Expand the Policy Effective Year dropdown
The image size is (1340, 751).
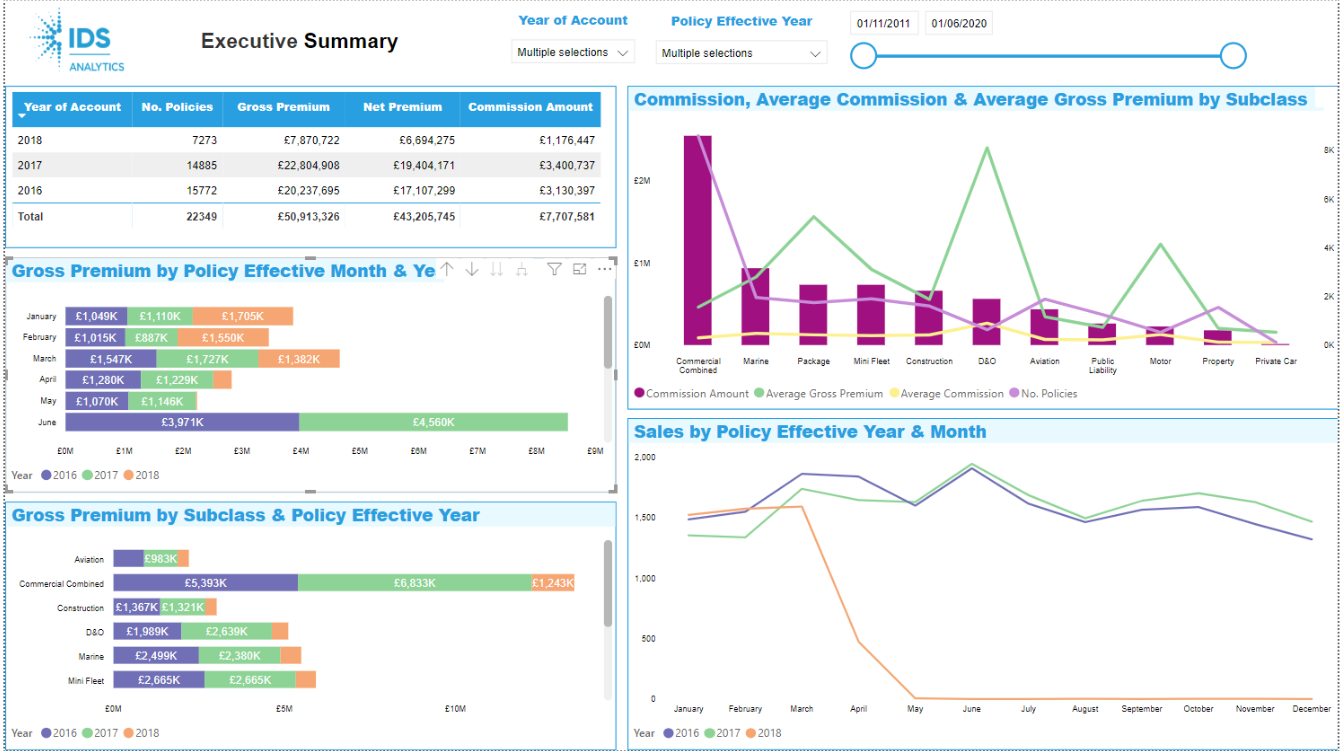click(741, 53)
